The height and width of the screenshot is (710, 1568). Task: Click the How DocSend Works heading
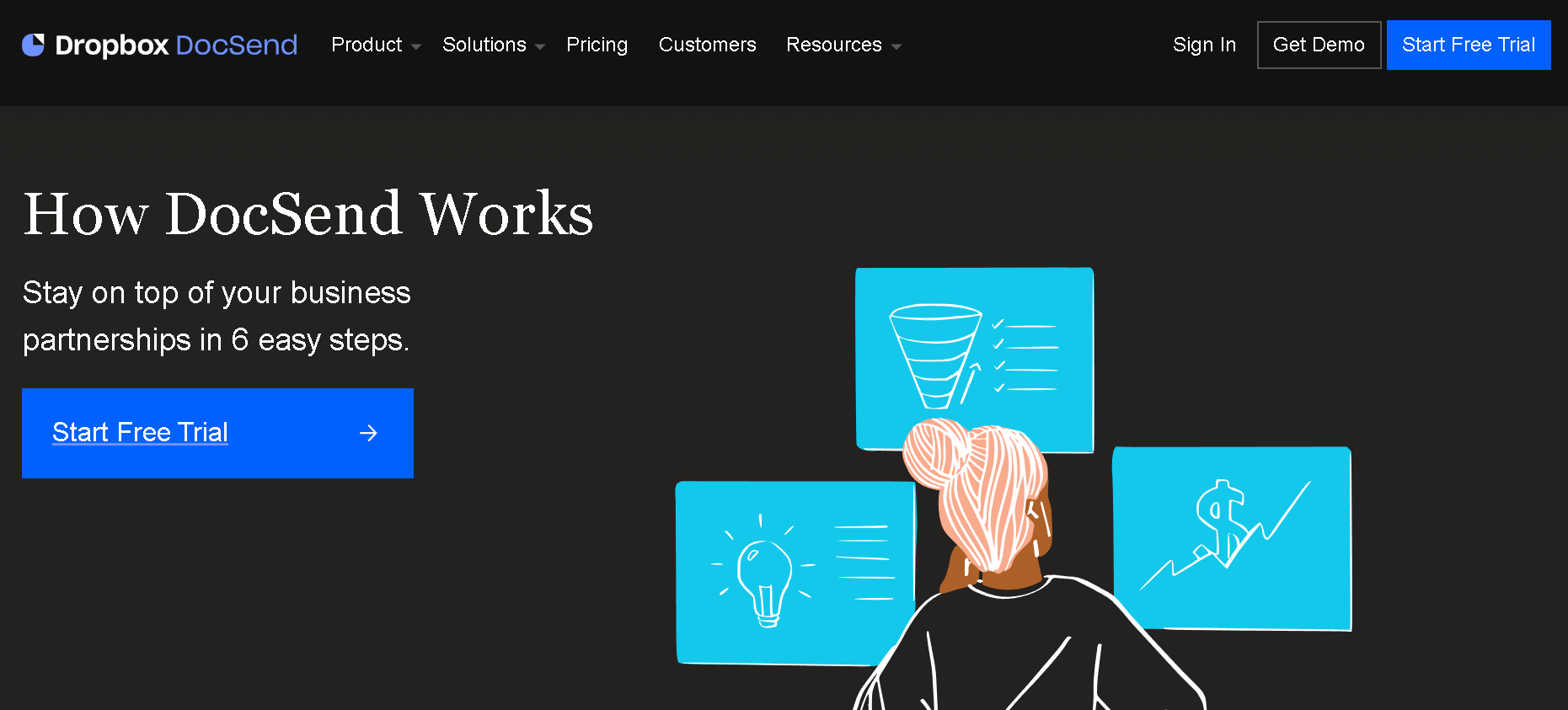pos(308,214)
